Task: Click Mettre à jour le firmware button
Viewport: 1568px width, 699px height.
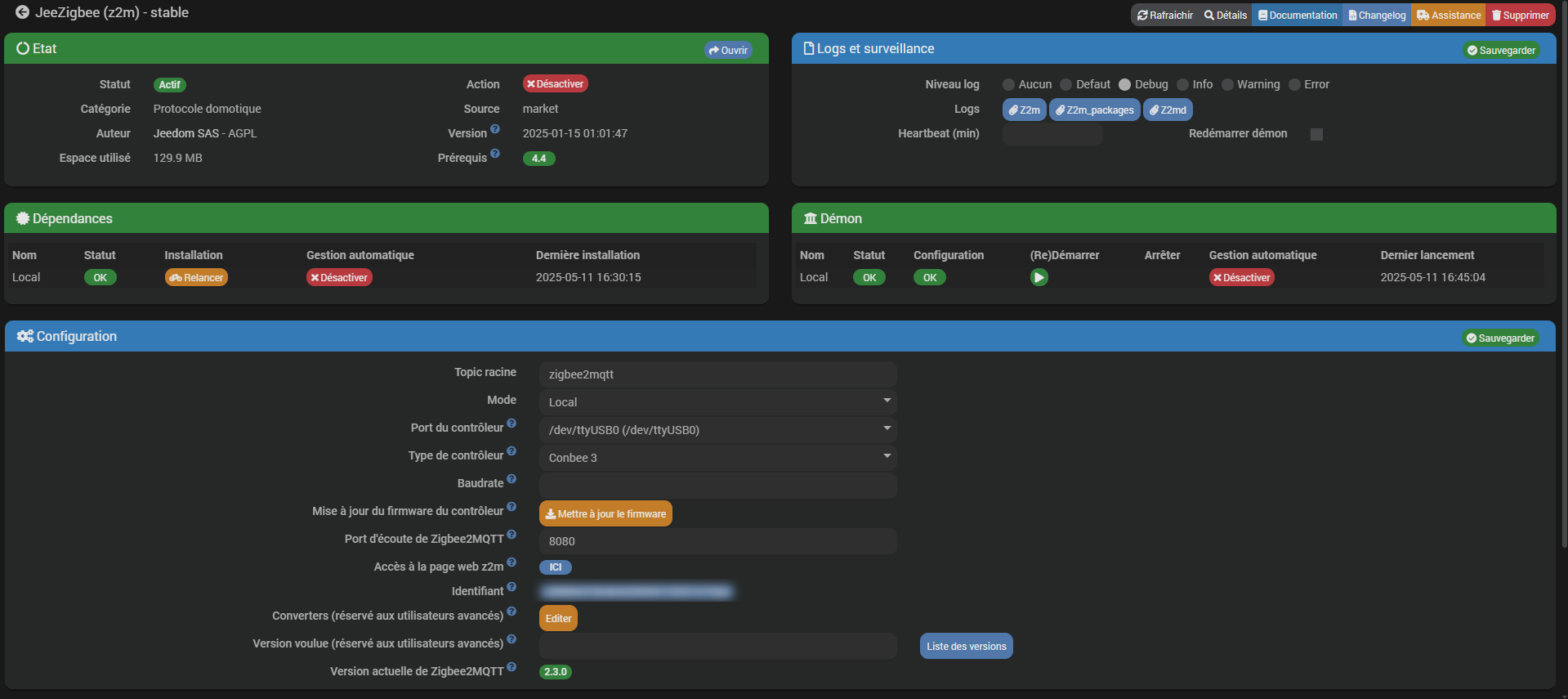Action: [x=605, y=513]
